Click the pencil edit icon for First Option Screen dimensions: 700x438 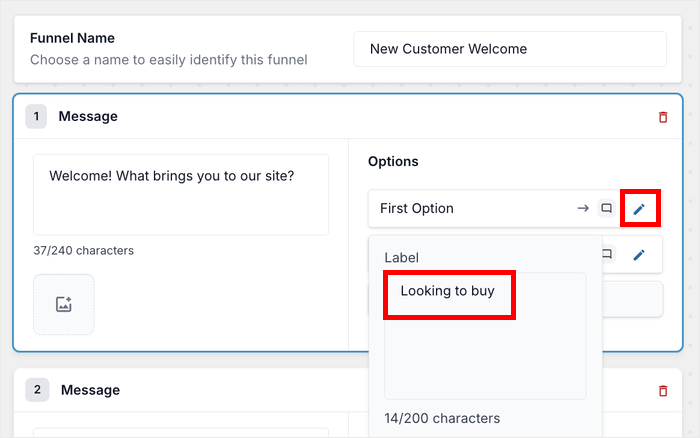639,208
